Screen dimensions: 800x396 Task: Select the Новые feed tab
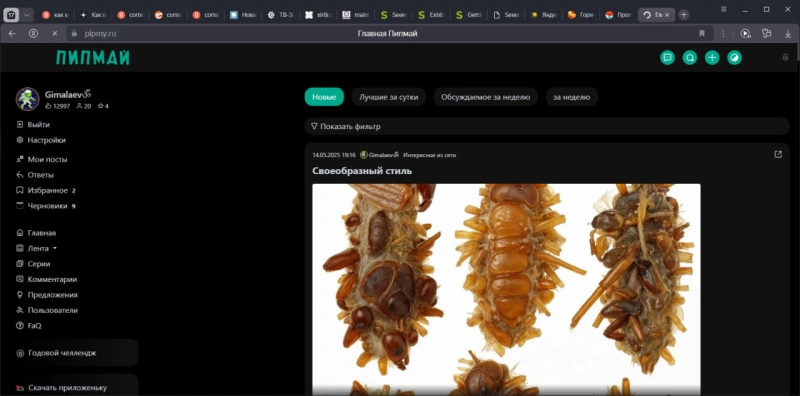[324, 97]
